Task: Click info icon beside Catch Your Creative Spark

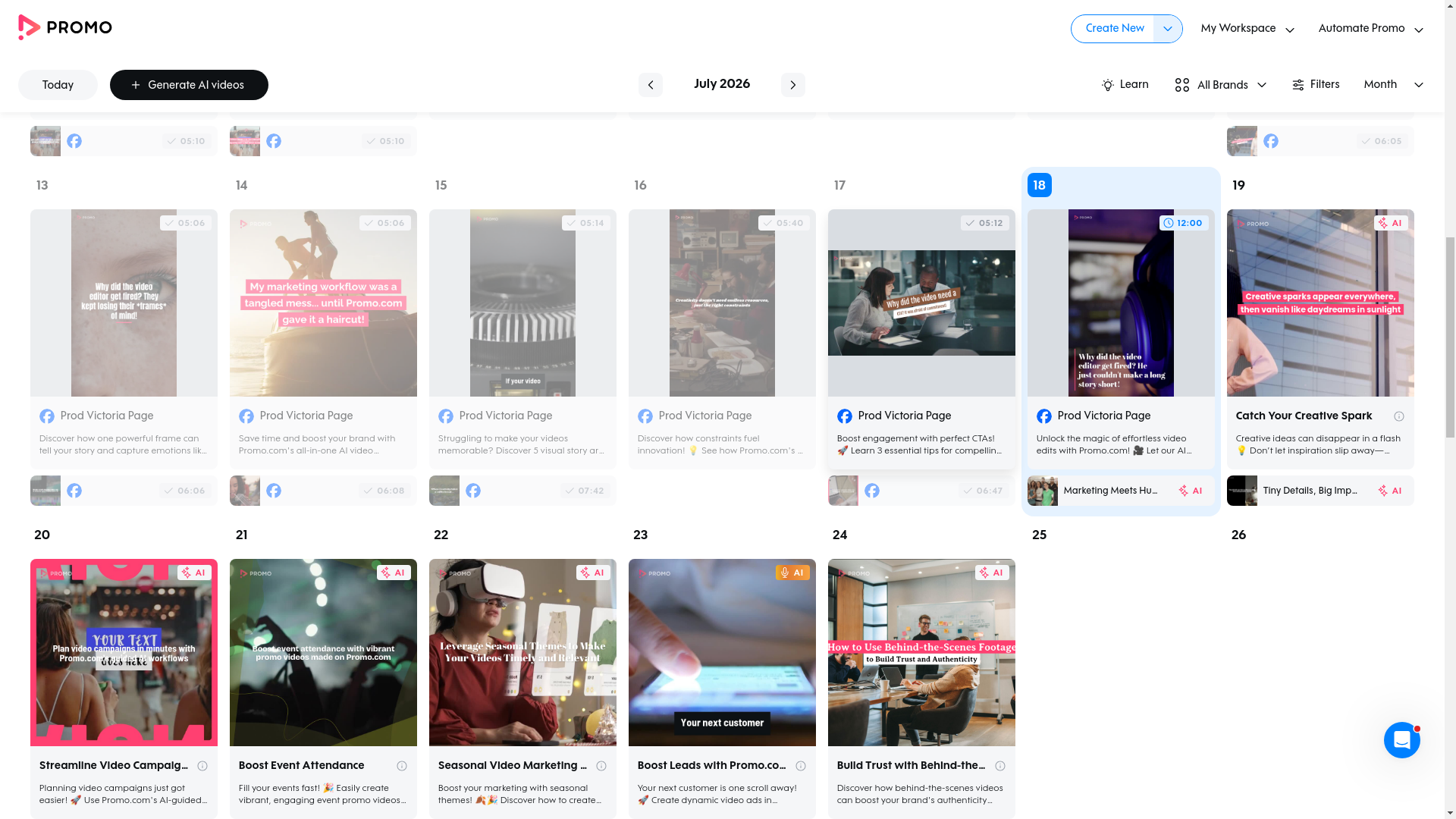Action: pyautogui.click(x=1398, y=416)
